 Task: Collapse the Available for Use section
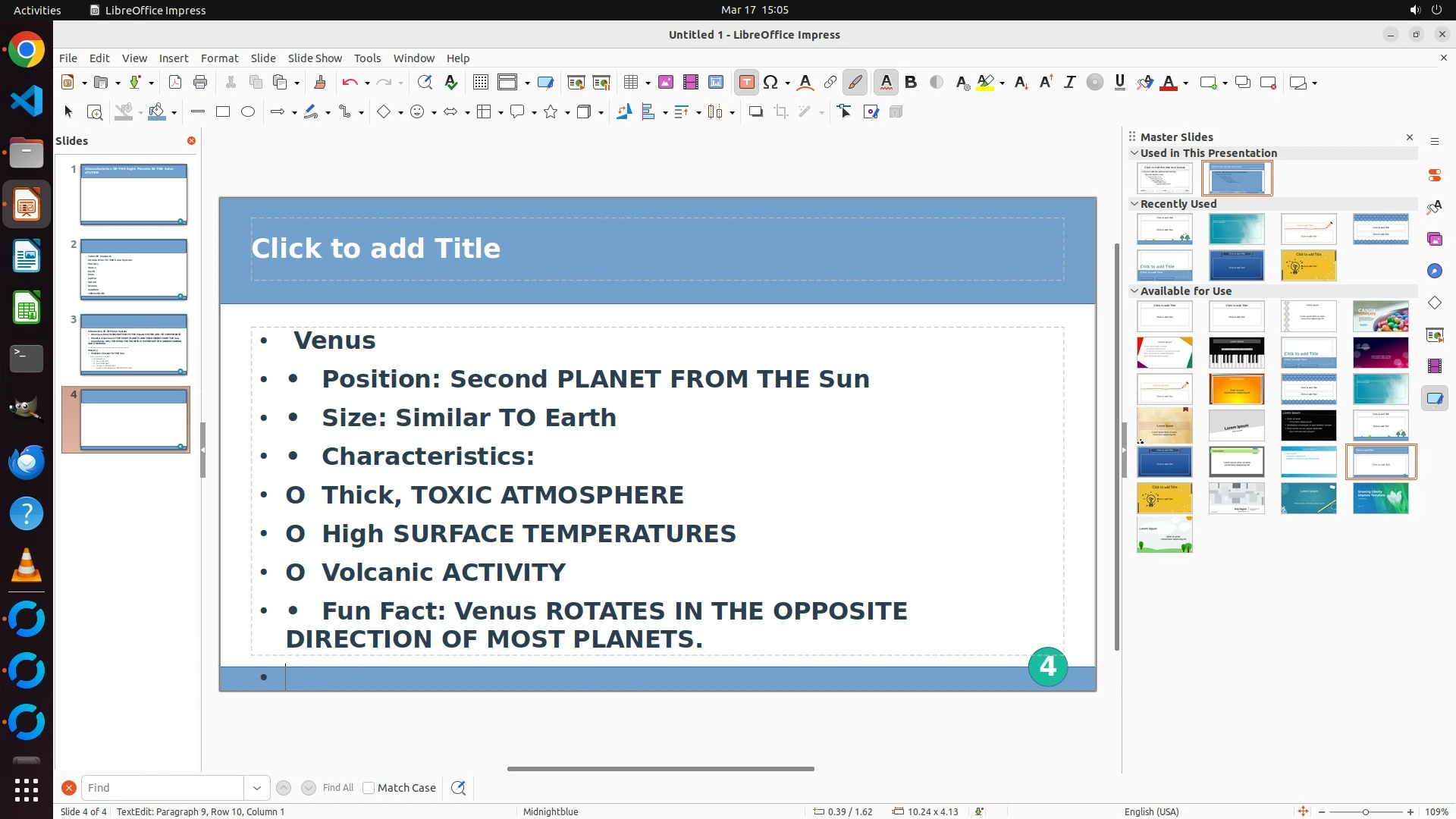pos(1134,291)
